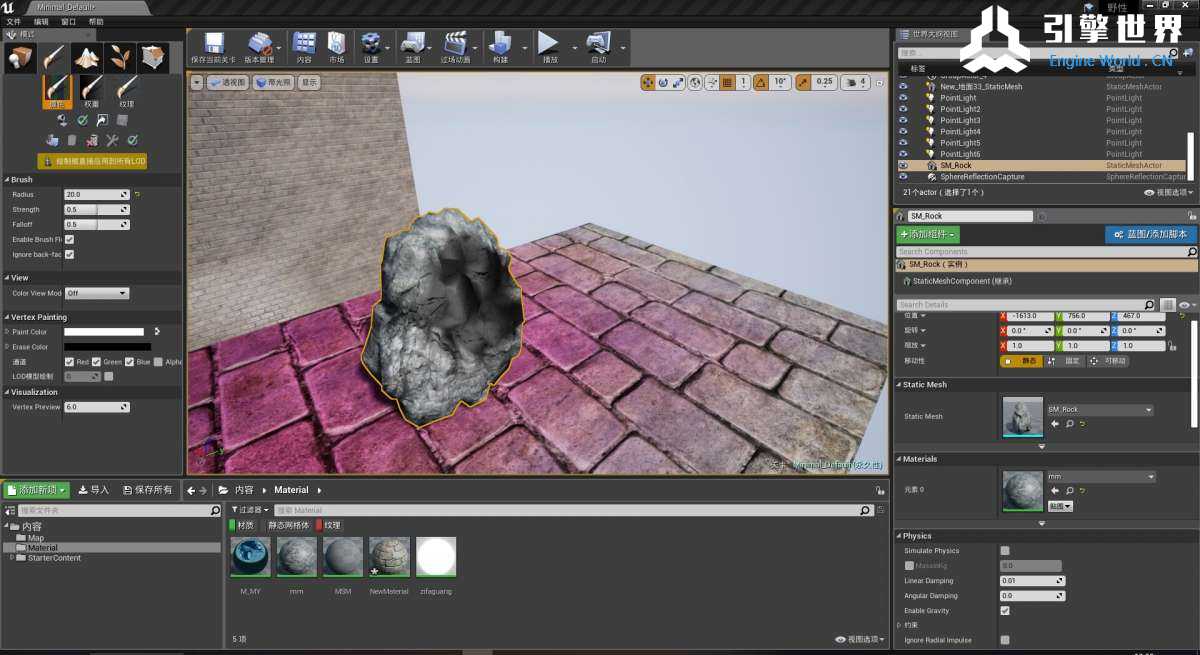Image resolution: width=1200 pixels, height=655 pixels.
Task: Open the 窗口 Window menu
Action: tap(68, 21)
